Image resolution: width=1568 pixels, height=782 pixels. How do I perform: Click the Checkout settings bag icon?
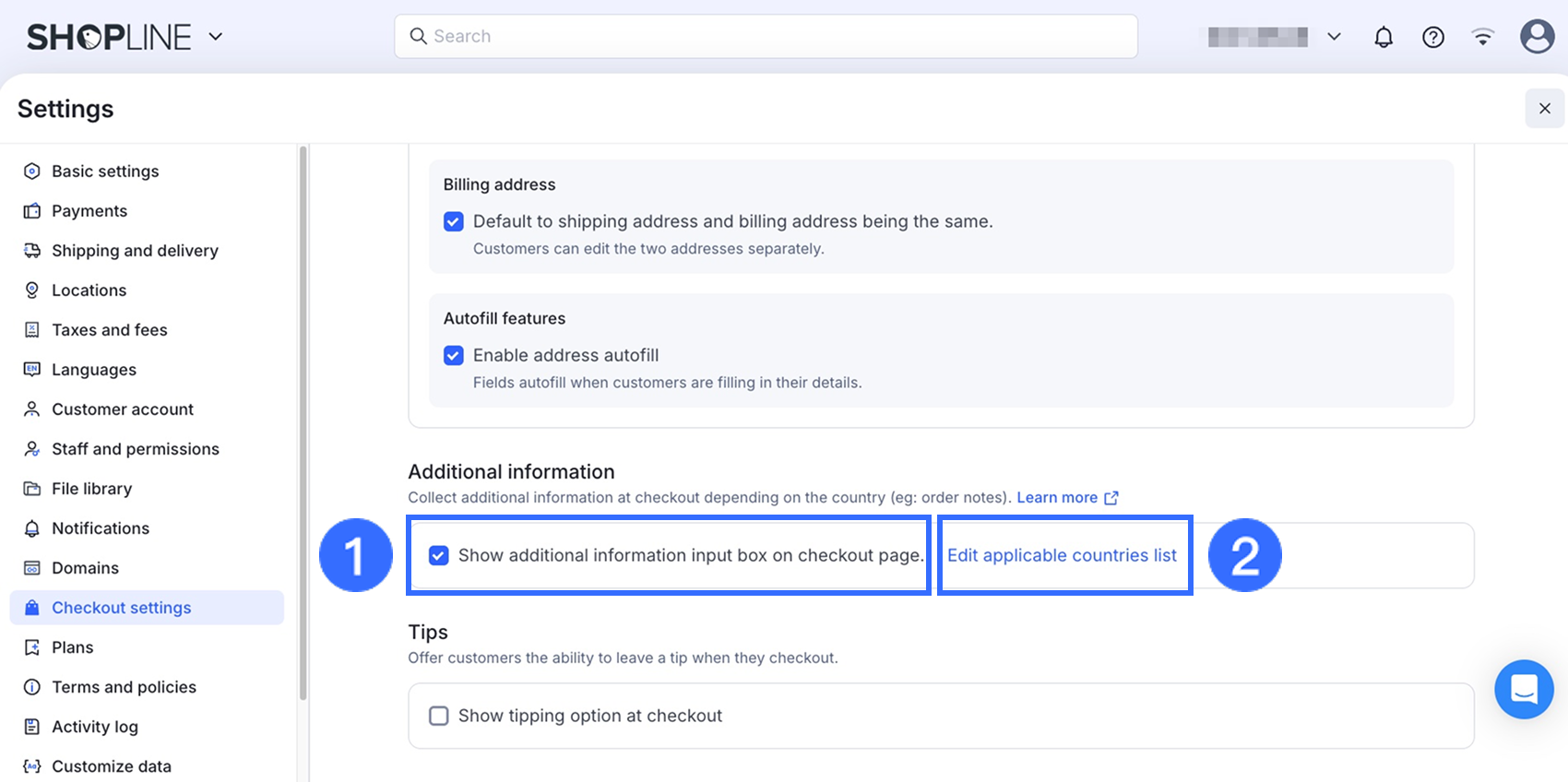point(32,608)
